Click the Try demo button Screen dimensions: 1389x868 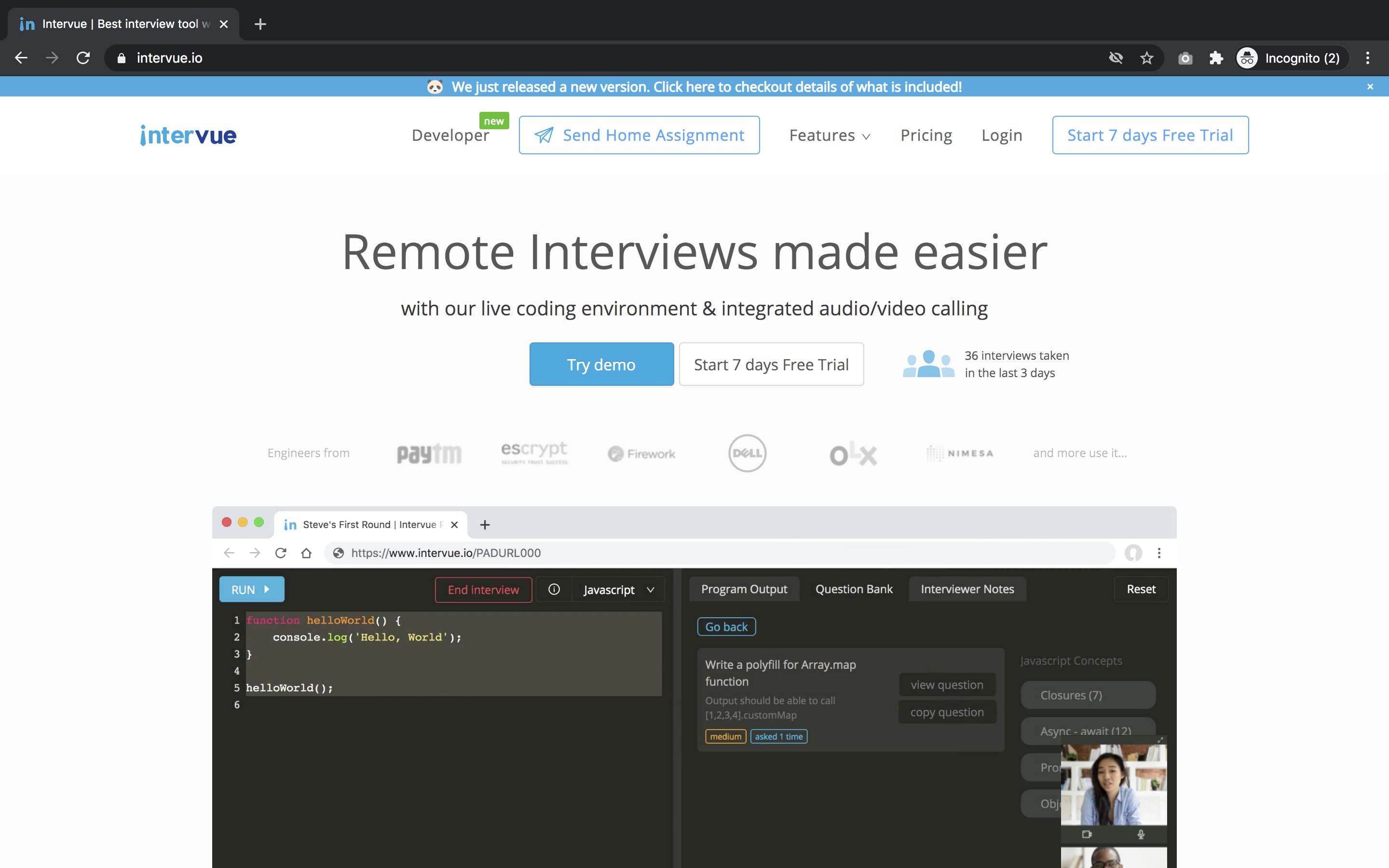point(601,365)
